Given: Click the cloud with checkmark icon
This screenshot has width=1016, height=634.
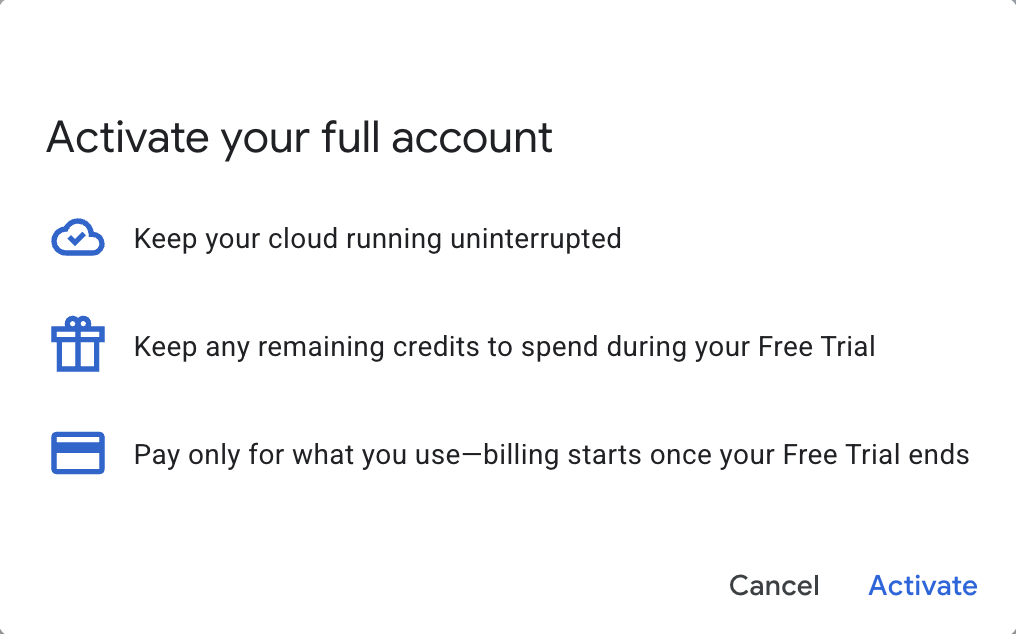Looking at the screenshot, I should tap(78, 239).
